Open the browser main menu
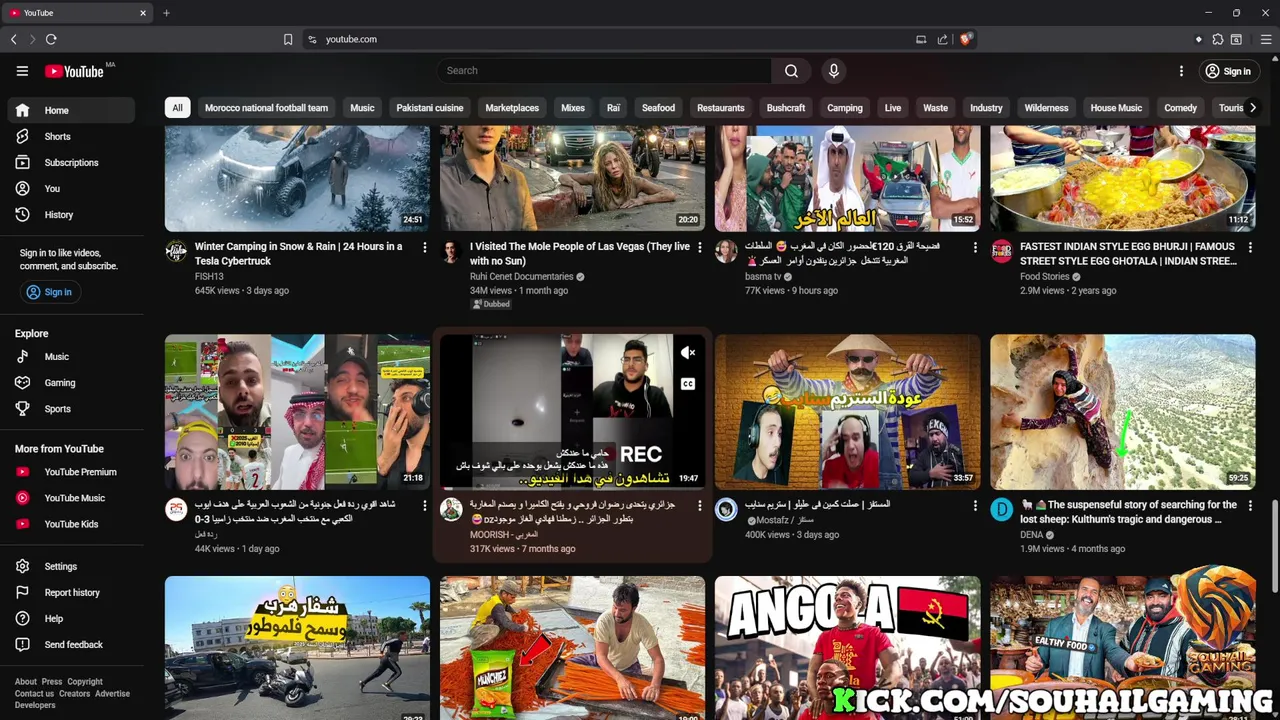 pyautogui.click(x=1265, y=39)
